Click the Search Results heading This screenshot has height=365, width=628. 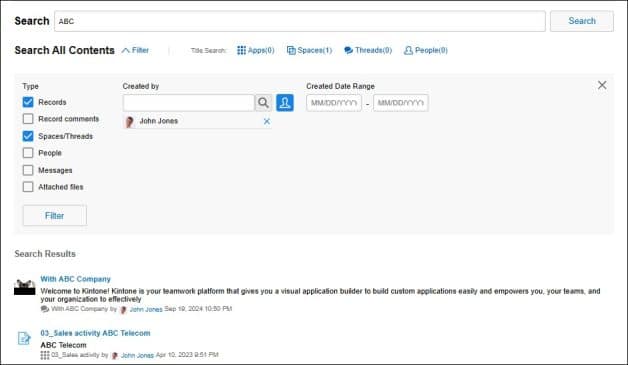(45, 254)
